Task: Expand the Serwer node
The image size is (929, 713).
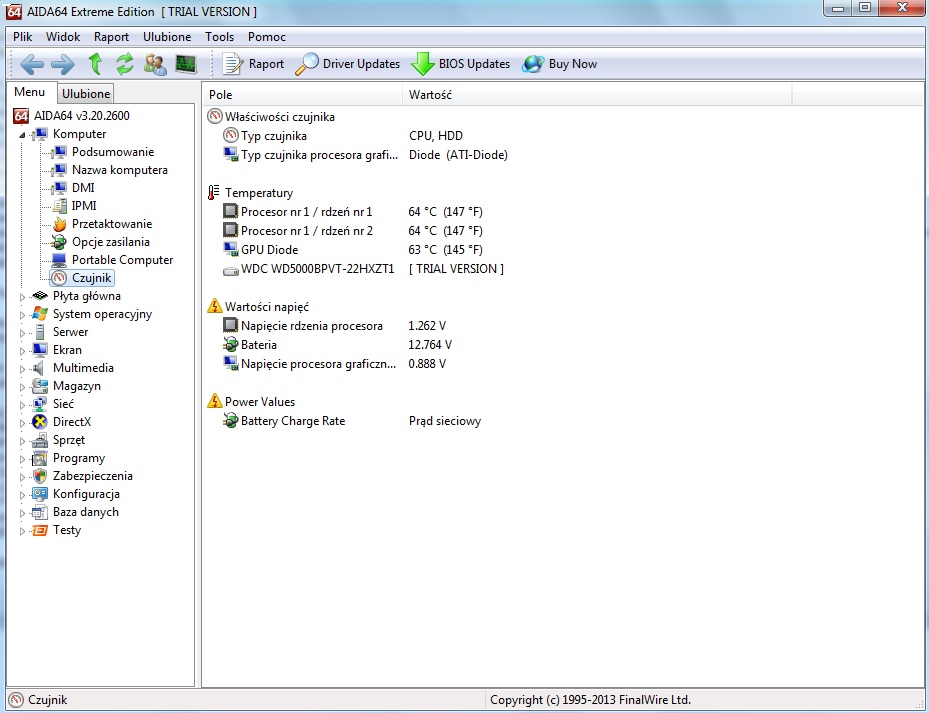Action: pyautogui.click(x=22, y=333)
